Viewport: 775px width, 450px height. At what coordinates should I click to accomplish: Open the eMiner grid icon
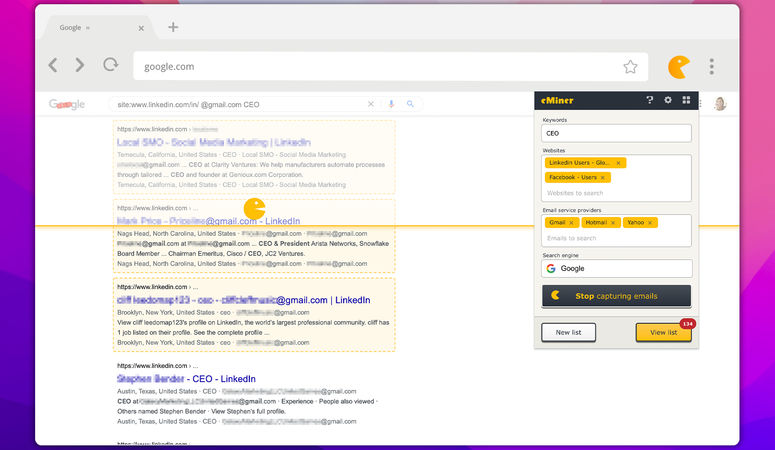tap(686, 100)
